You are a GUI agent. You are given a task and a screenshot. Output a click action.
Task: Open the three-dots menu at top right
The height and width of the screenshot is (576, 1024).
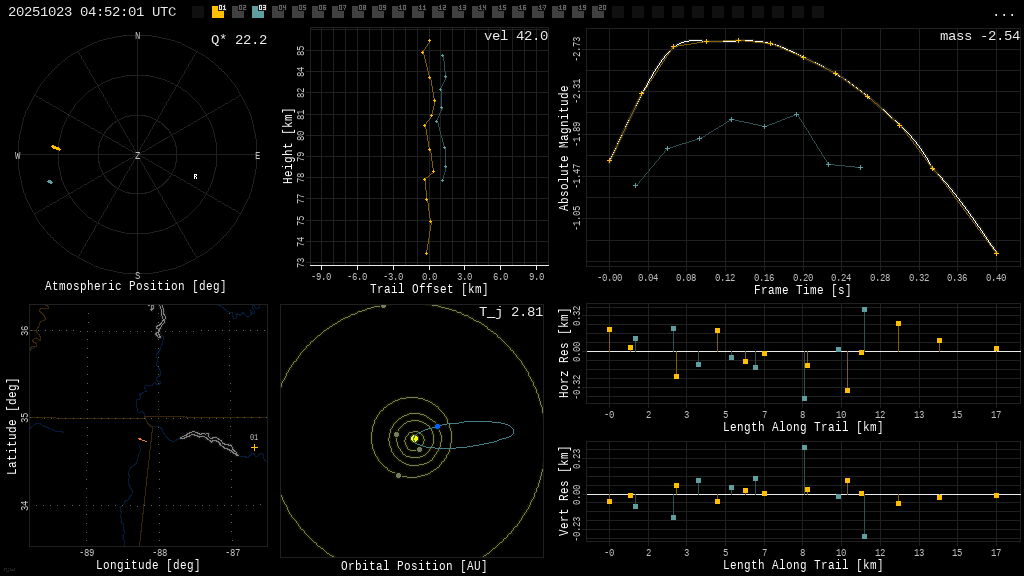coord(1003,13)
